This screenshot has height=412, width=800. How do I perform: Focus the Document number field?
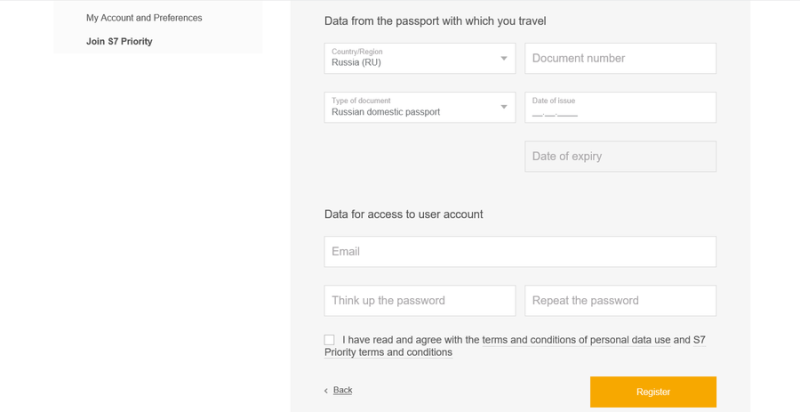pos(620,58)
